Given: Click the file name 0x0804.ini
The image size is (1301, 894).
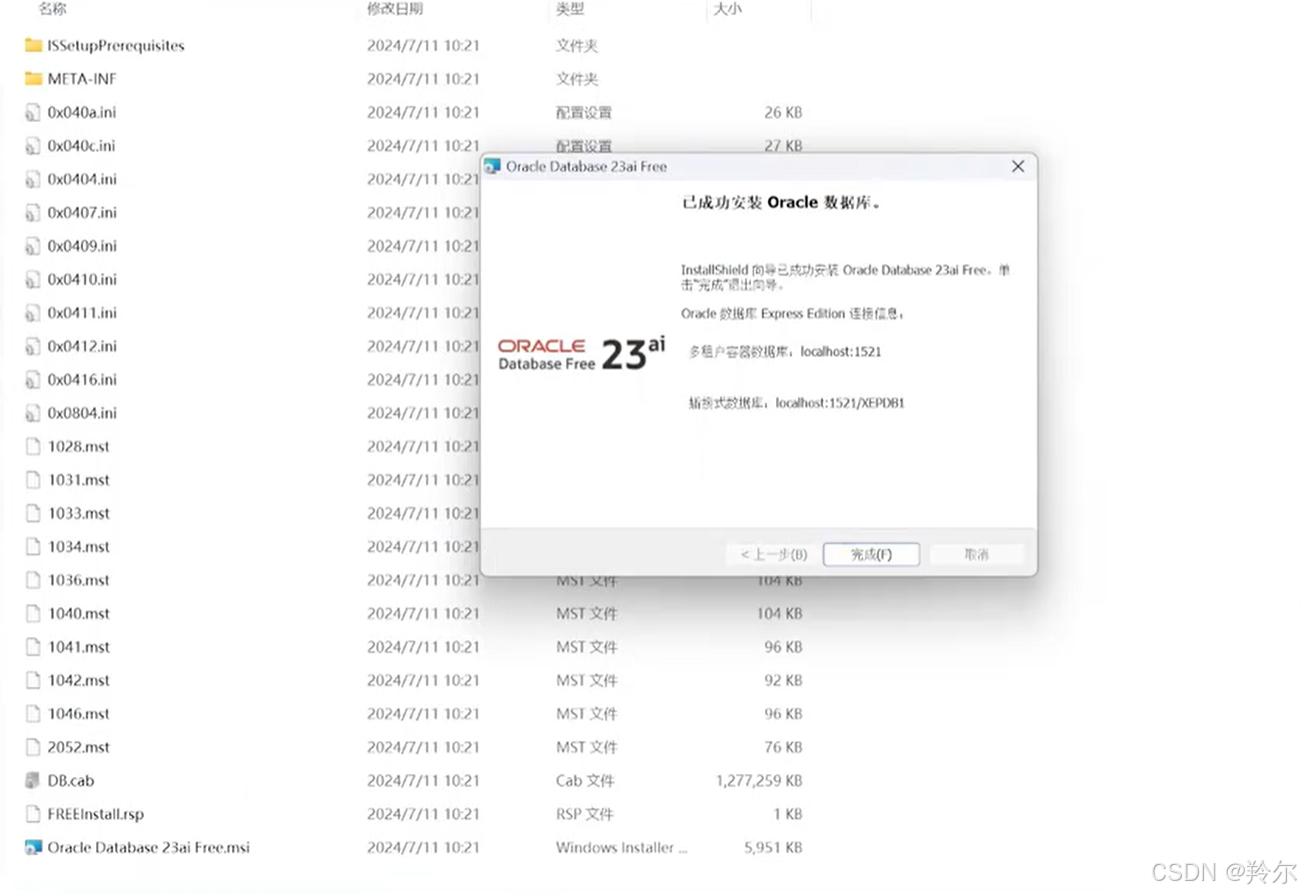Looking at the screenshot, I should (82, 413).
